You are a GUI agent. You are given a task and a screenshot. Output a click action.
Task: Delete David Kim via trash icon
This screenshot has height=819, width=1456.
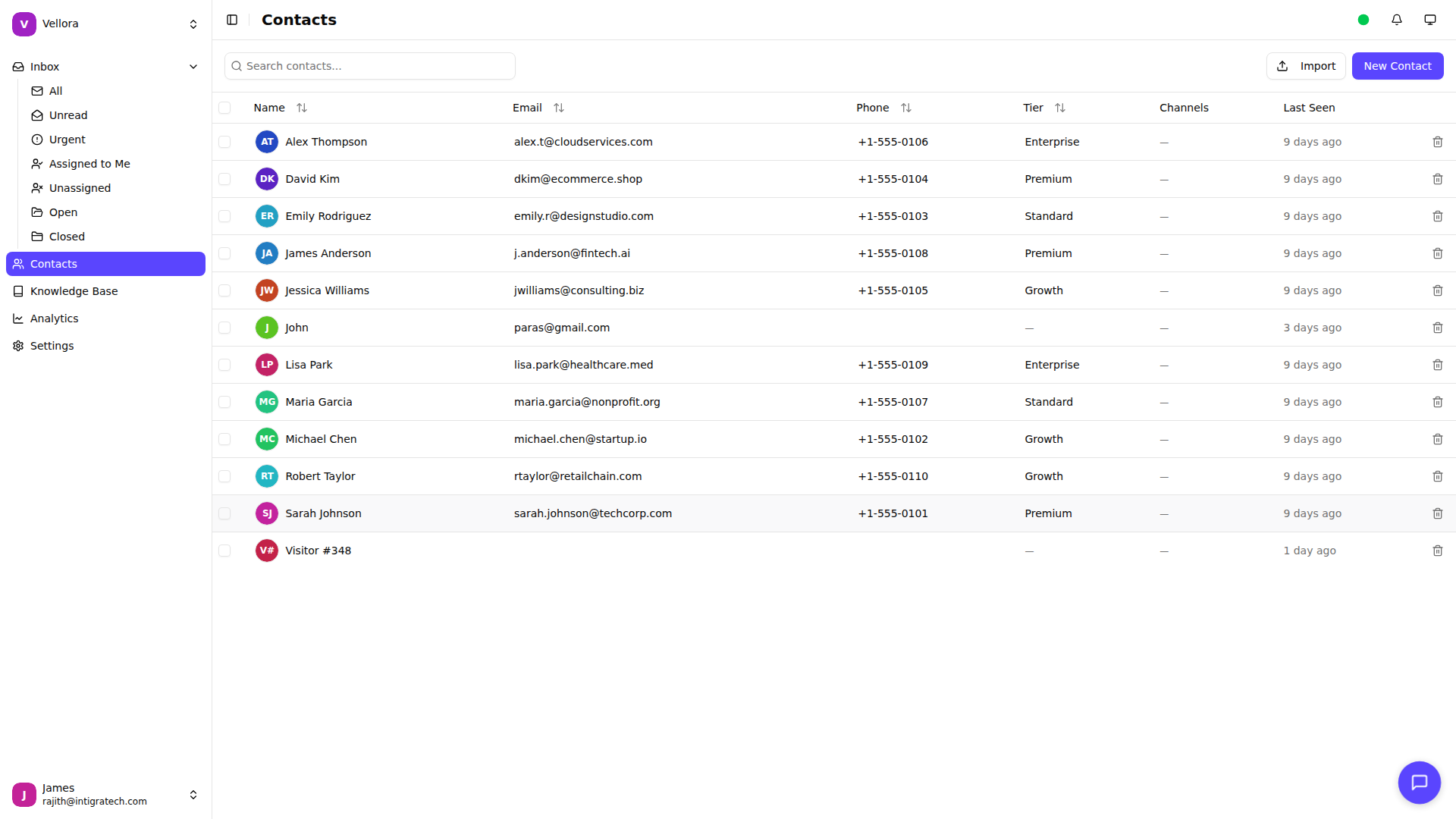1438,179
